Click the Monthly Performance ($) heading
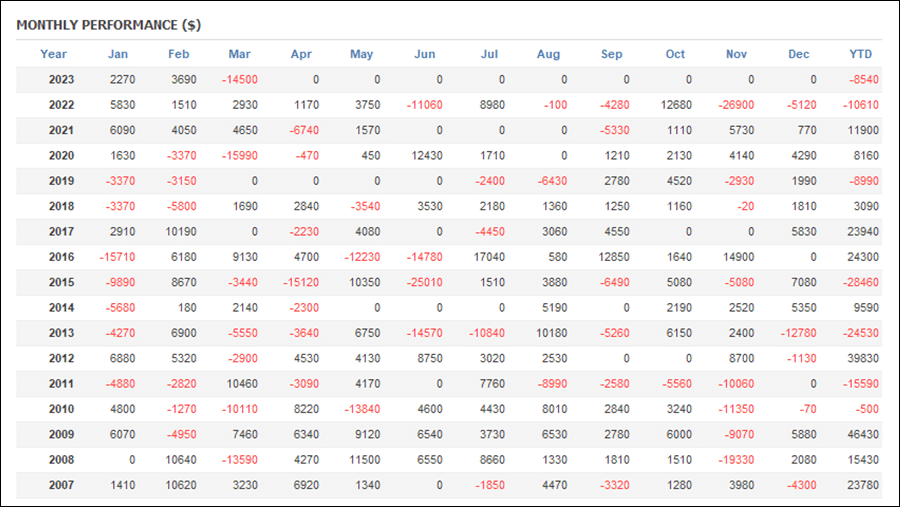This screenshot has height=507, width=900. pos(108,25)
